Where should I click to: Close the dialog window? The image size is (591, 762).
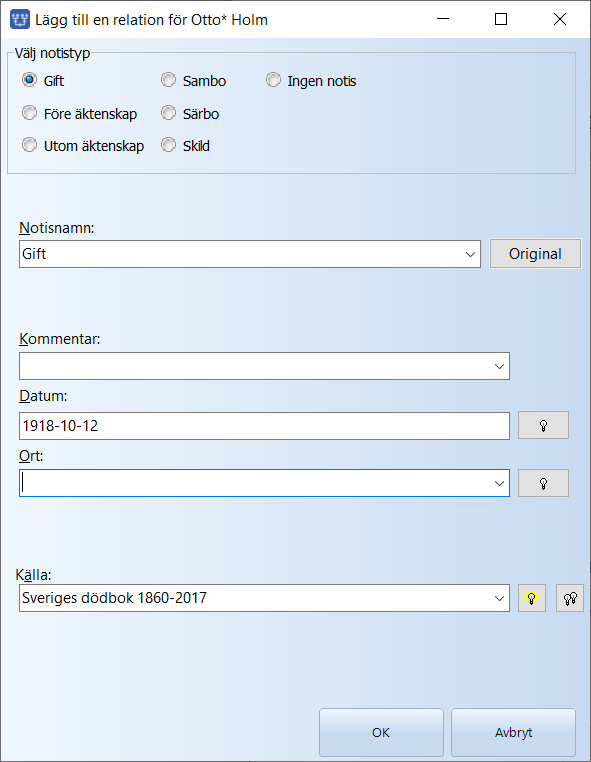pyautogui.click(x=560, y=19)
